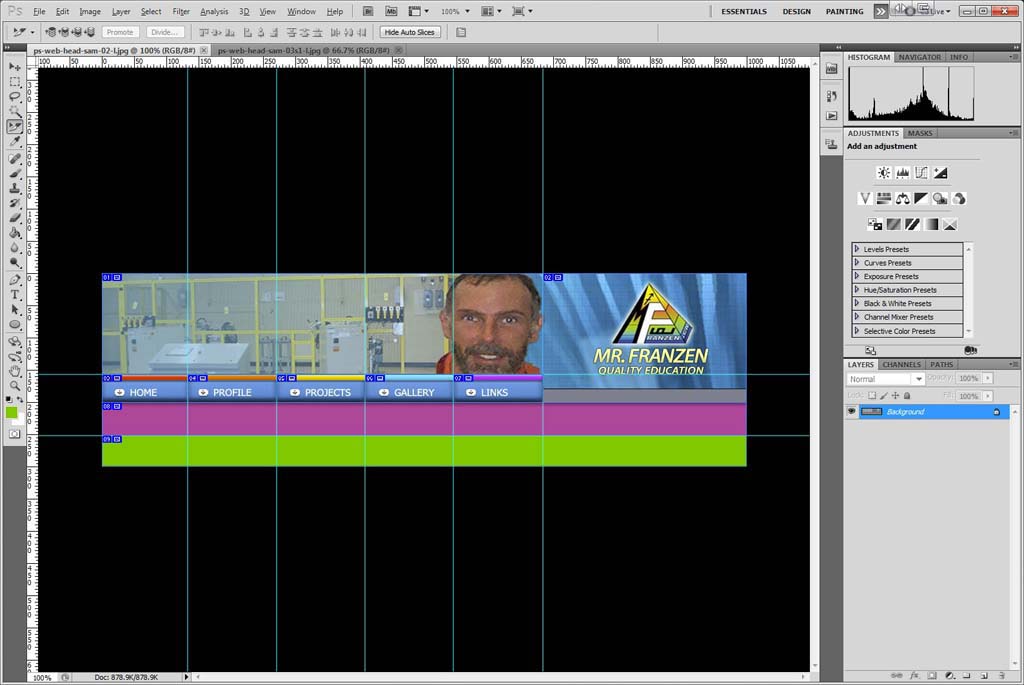Screen dimensions: 1024x685
Task: Launch Mini Bridge from application bar
Action: point(391,11)
